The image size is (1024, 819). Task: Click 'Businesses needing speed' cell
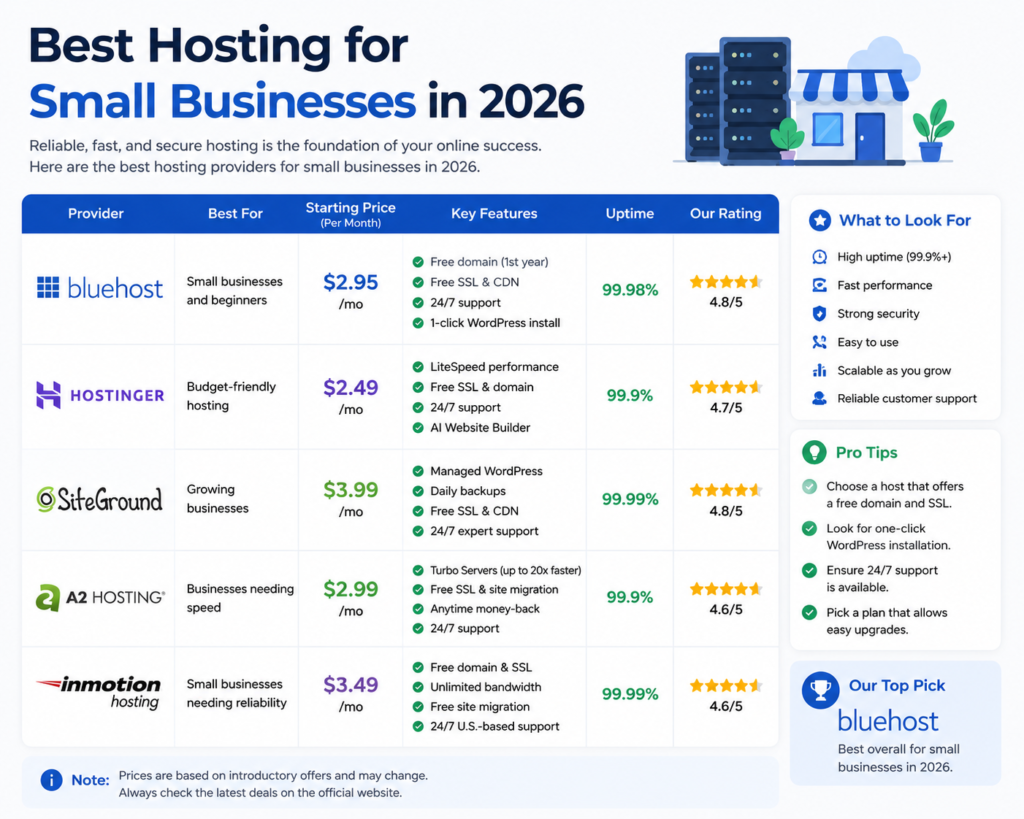(240, 598)
